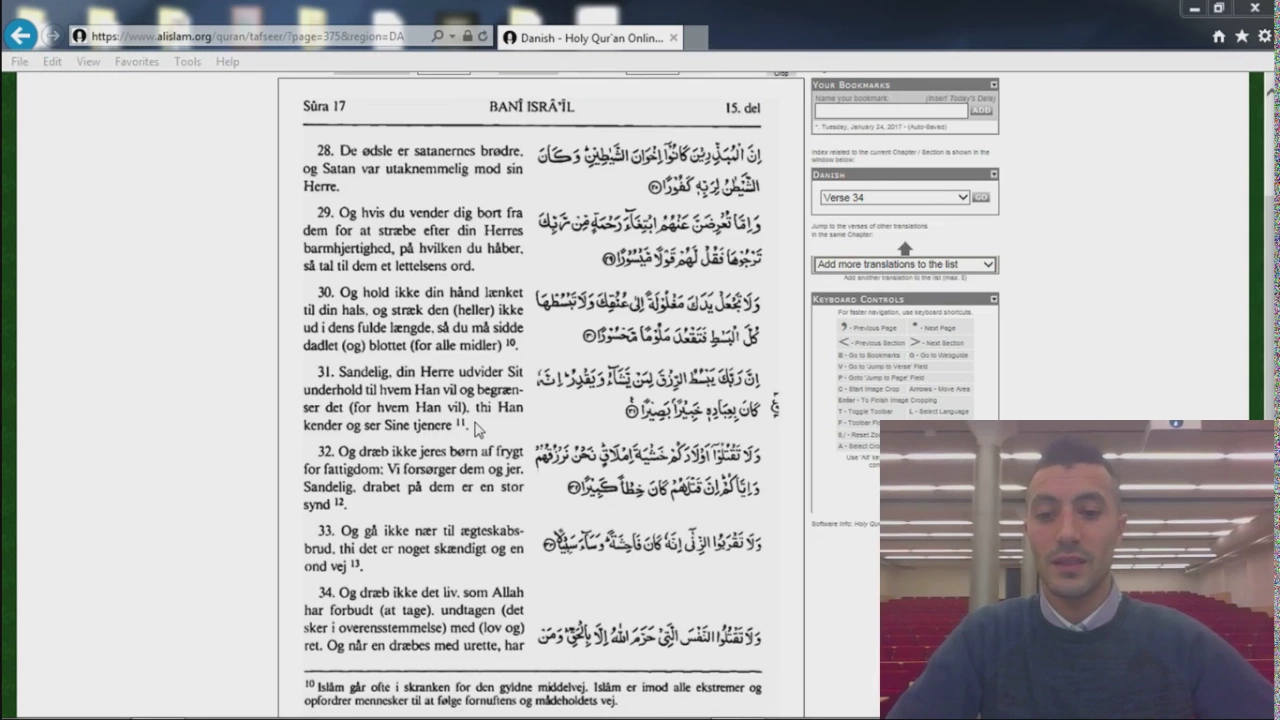Viewport: 1280px width, 720px height.
Task: Click the 'Sûra 17' header text
Action: pos(324,106)
